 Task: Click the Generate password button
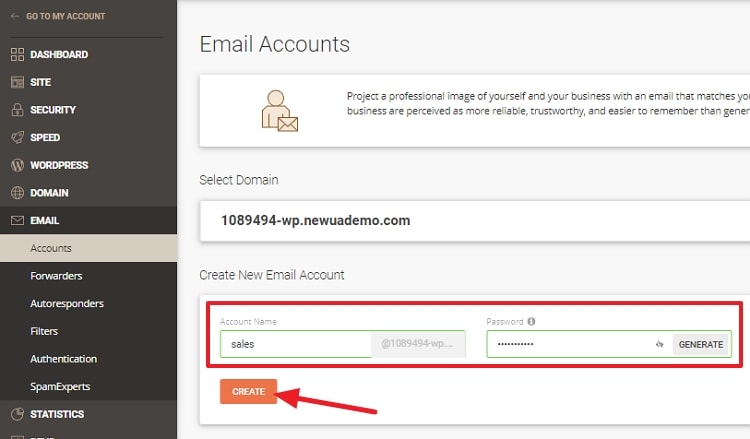pos(701,344)
